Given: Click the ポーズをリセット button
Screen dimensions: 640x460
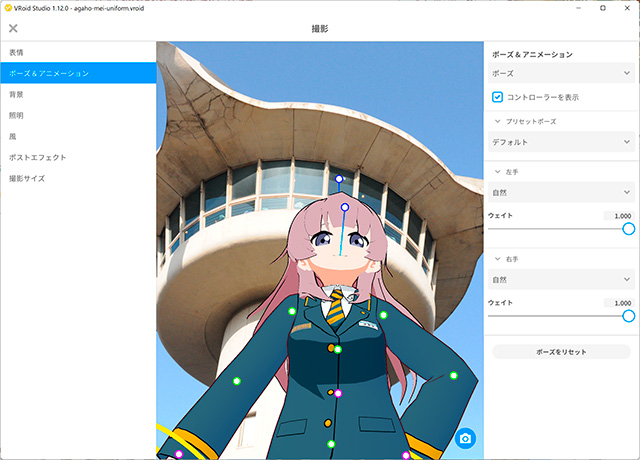Looking at the screenshot, I should (561, 352).
